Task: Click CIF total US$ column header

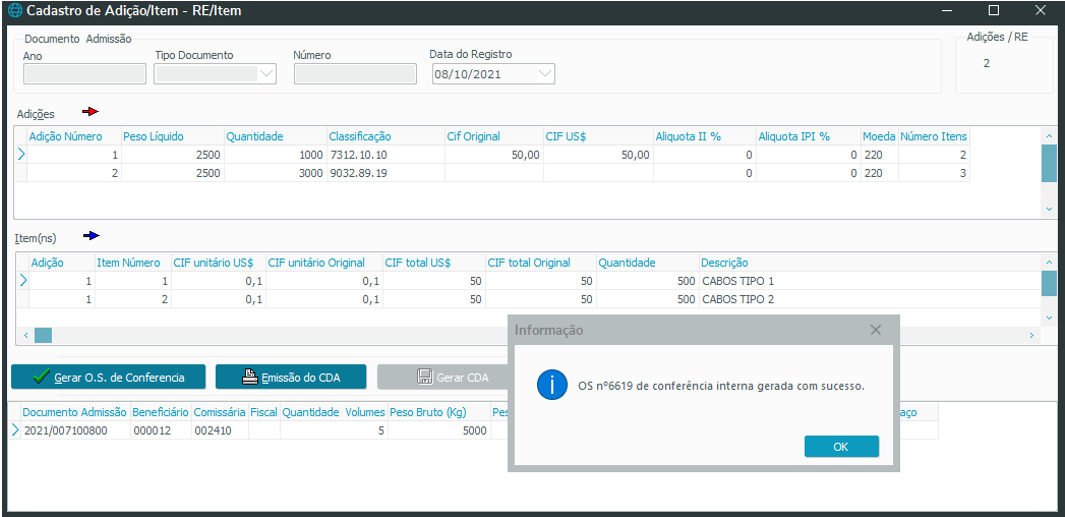Action: point(433,262)
